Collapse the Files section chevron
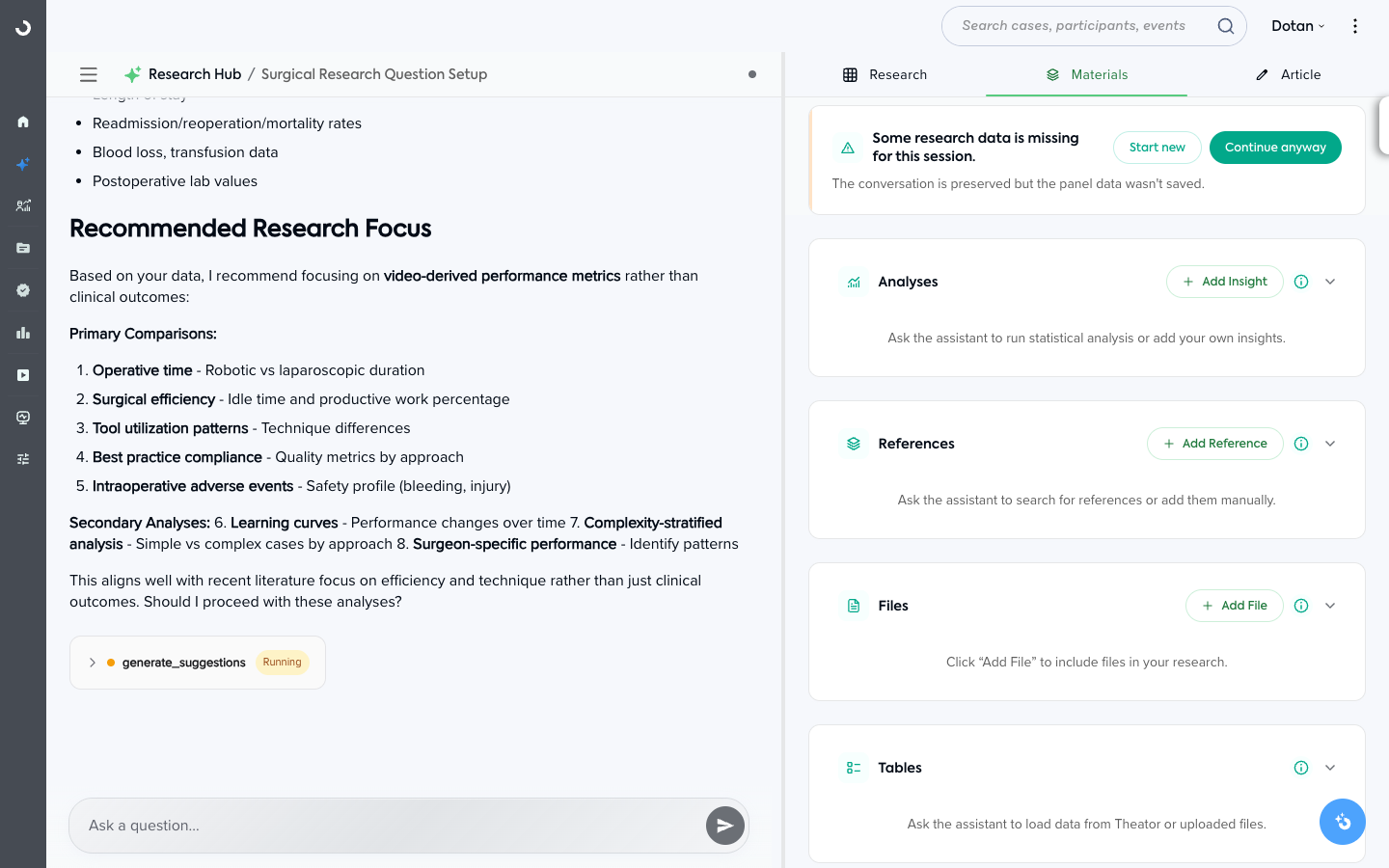 (1330, 606)
